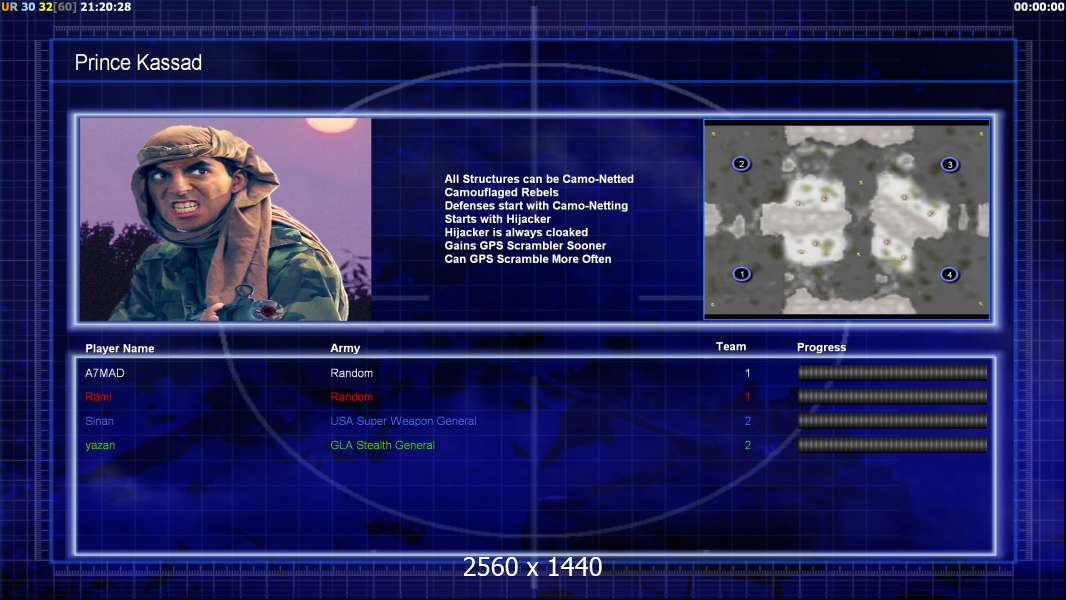Click the UR 30 32 fps overlay
Image resolution: width=1066 pixels, height=600 pixels.
pyautogui.click(x=39, y=7)
